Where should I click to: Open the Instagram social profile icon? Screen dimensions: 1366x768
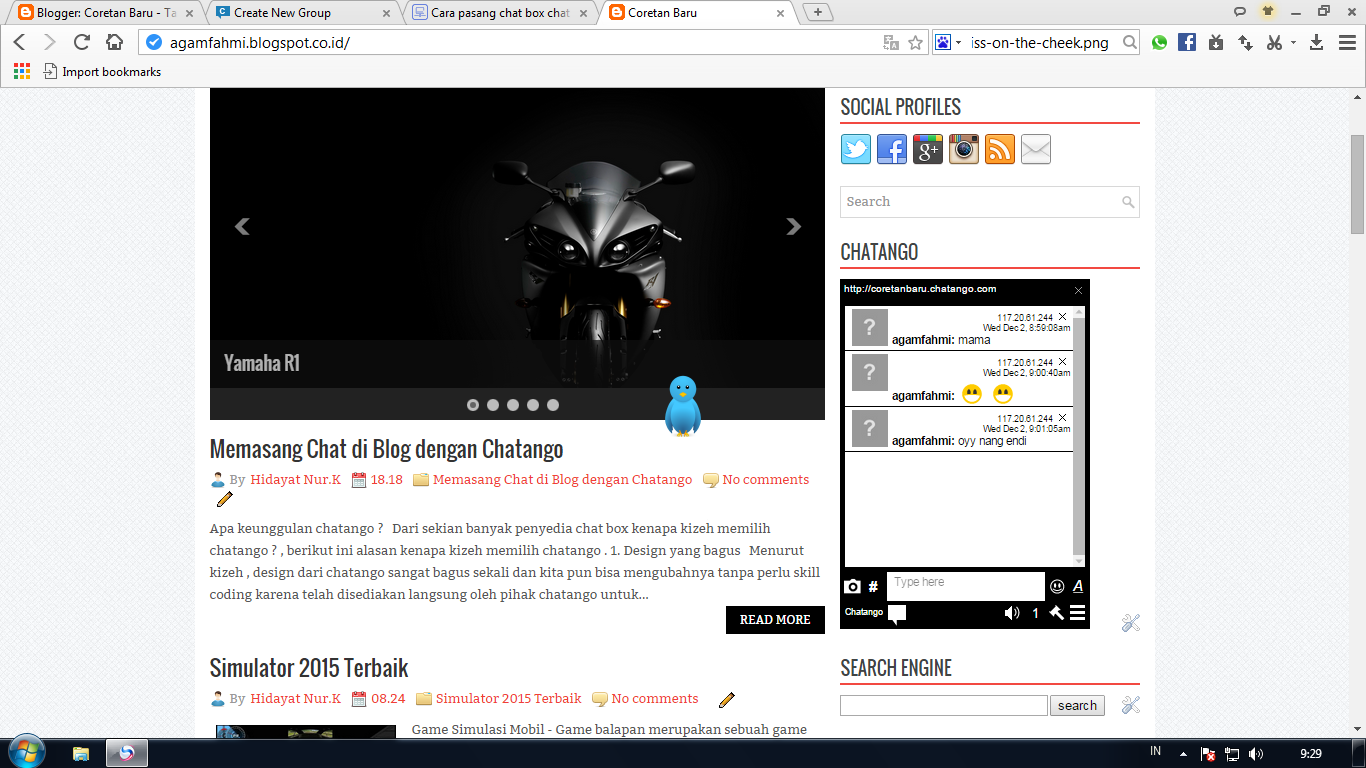click(x=963, y=149)
